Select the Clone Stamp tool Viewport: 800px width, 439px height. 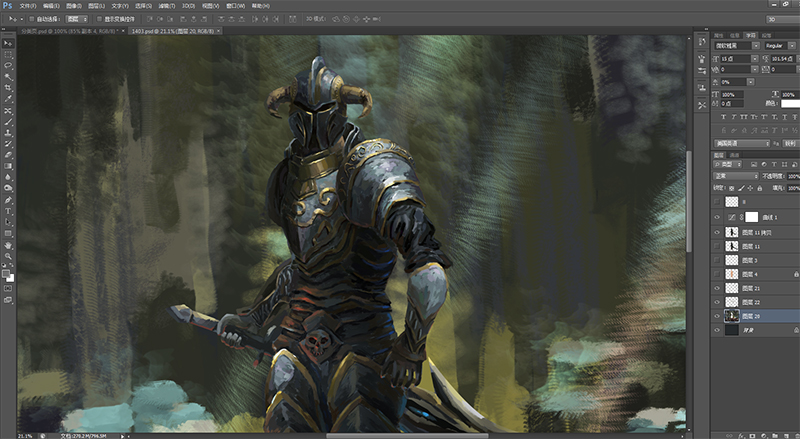[8, 133]
